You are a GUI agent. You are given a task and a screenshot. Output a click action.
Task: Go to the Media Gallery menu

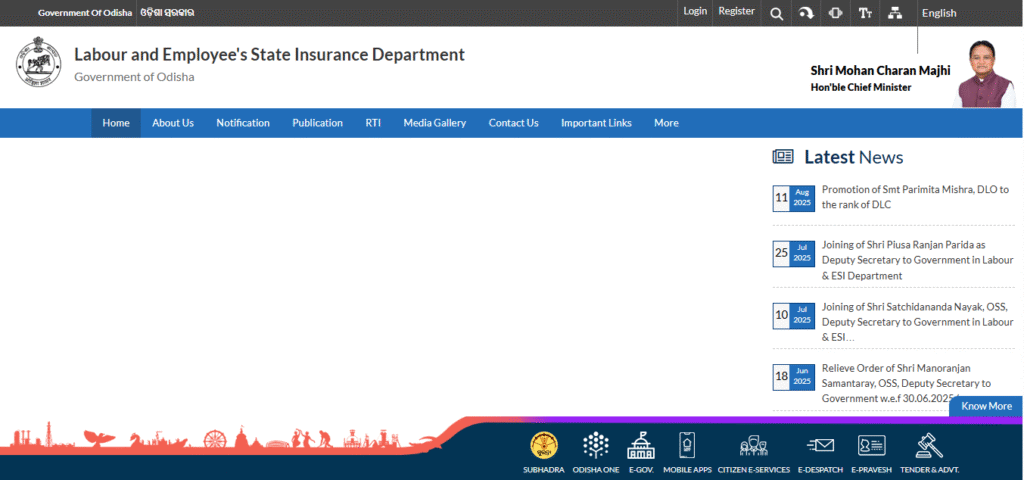(435, 123)
